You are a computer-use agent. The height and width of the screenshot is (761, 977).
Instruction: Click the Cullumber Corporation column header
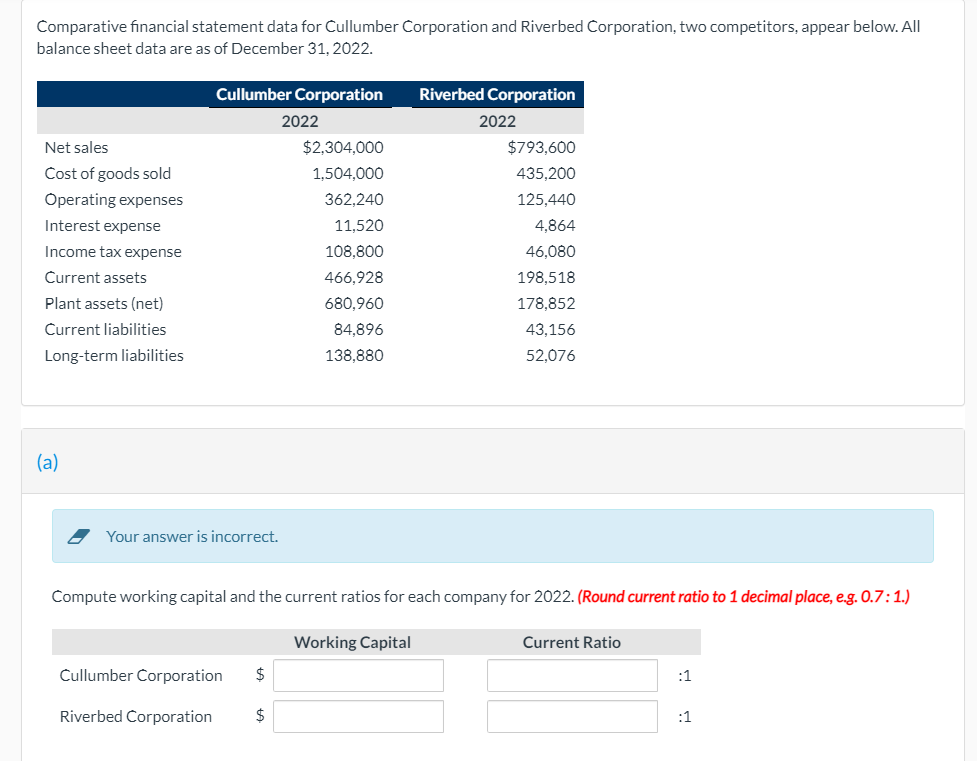click(x=299, y=94)
